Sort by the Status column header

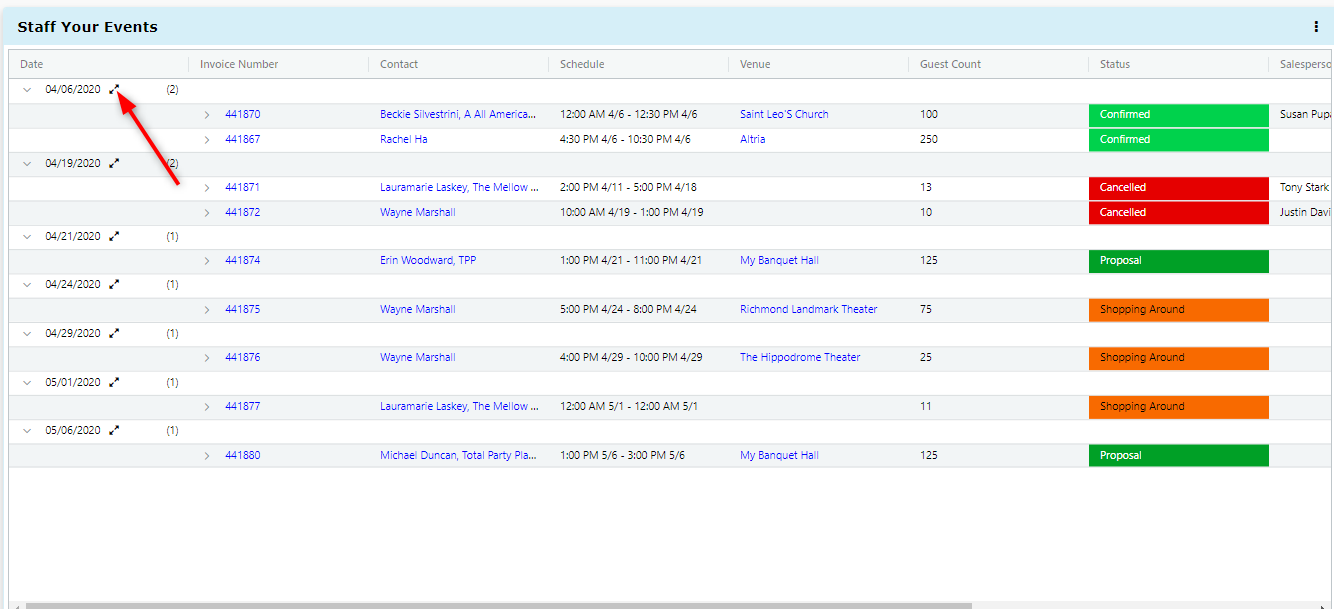1115,64
